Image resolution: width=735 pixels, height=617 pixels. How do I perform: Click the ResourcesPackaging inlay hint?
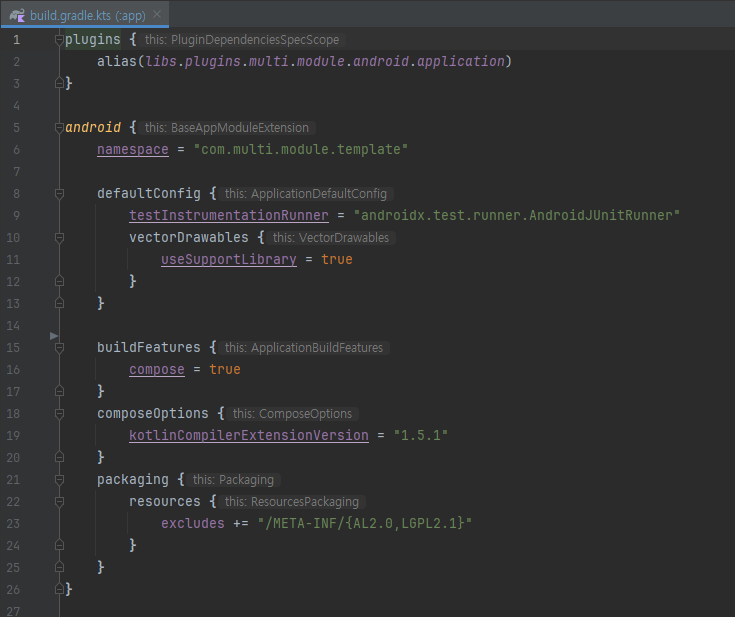292,502
